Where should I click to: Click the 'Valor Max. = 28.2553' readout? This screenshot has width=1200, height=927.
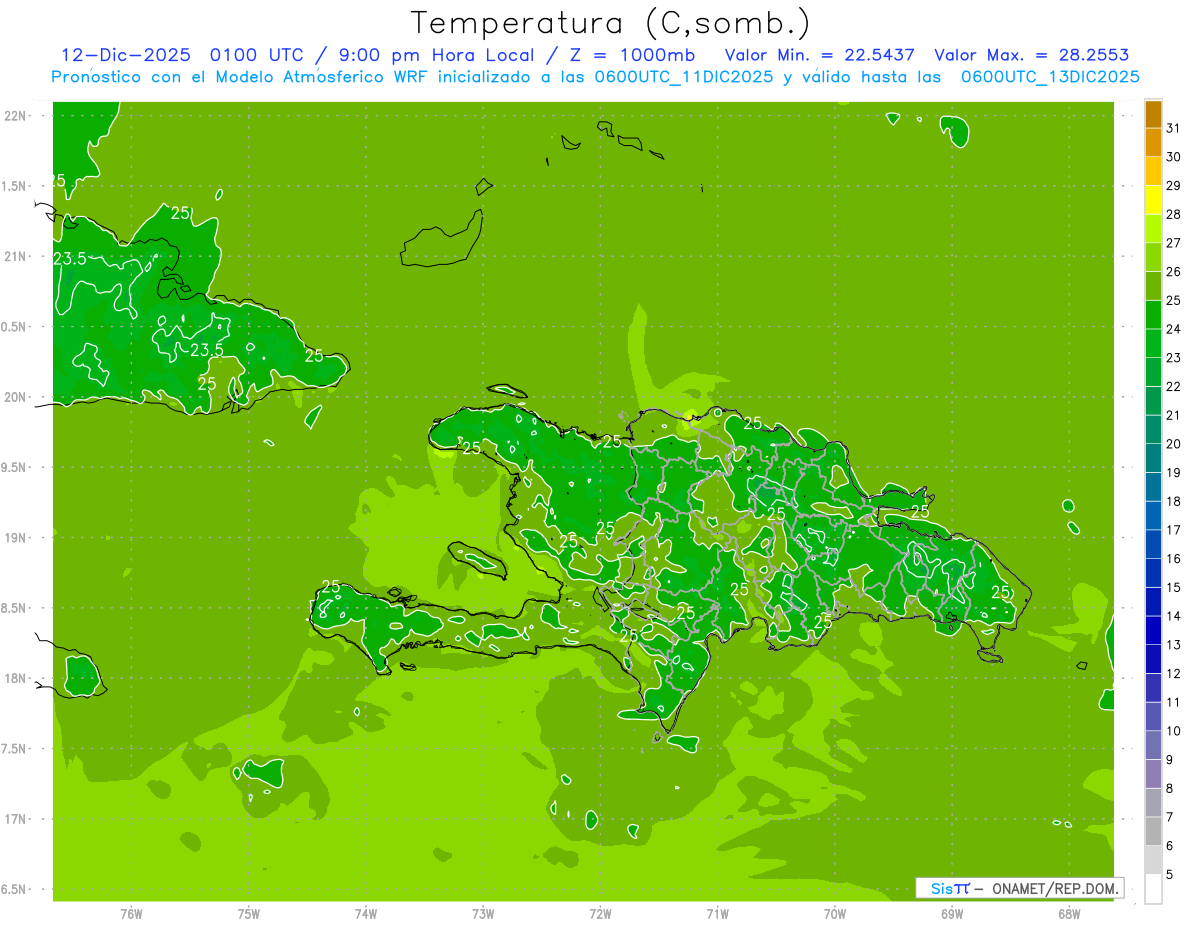tap(1031, 55)
